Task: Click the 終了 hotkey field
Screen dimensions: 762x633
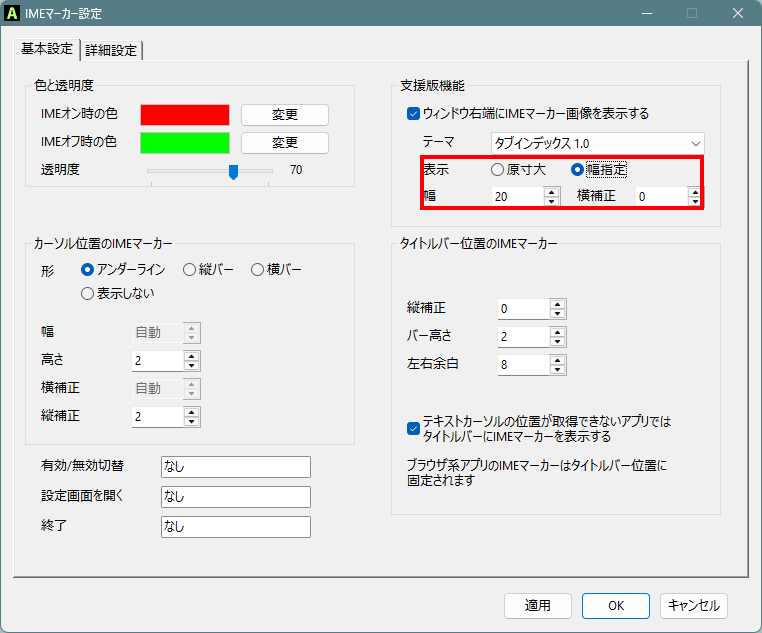Action: pyautogui.click(x=236, y=527)
